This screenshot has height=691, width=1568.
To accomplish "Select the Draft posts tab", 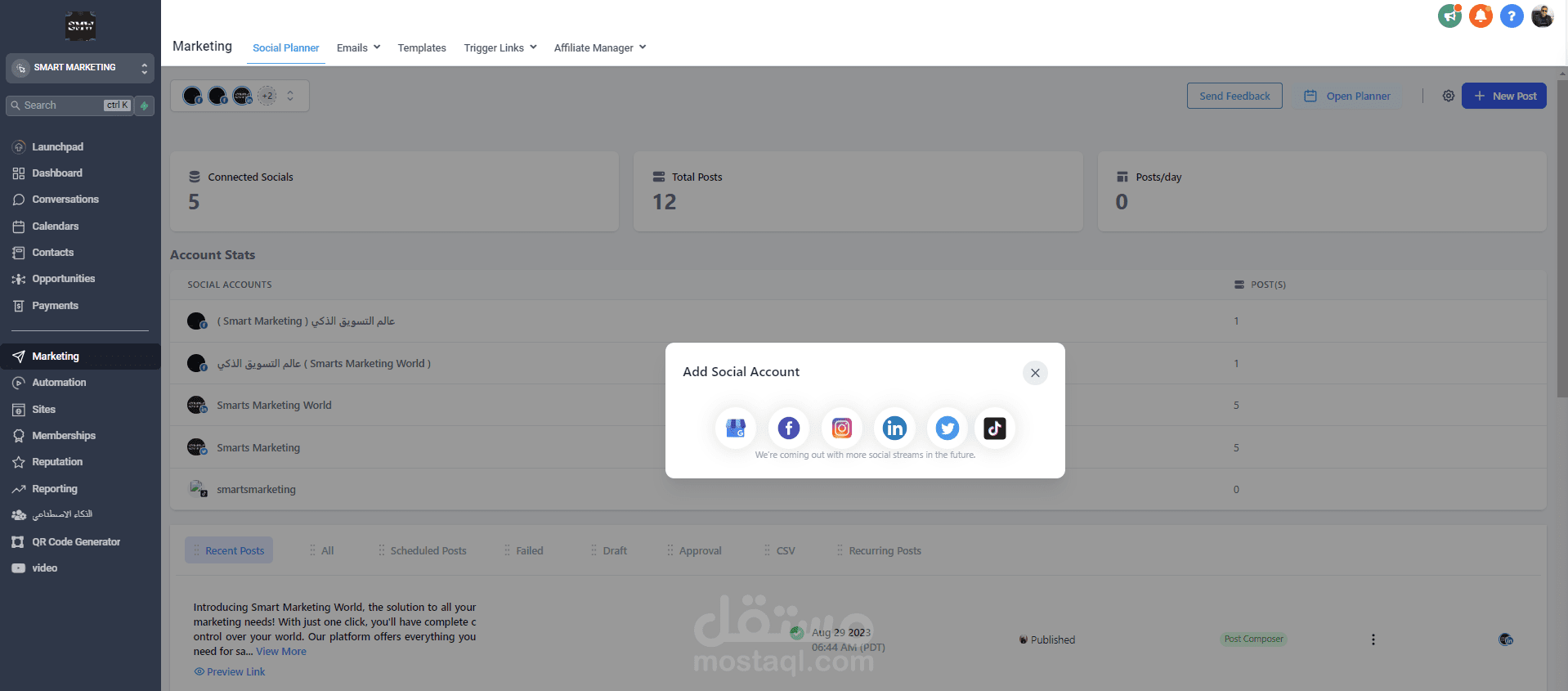I will pyautogui.click(x=609, y=550).
